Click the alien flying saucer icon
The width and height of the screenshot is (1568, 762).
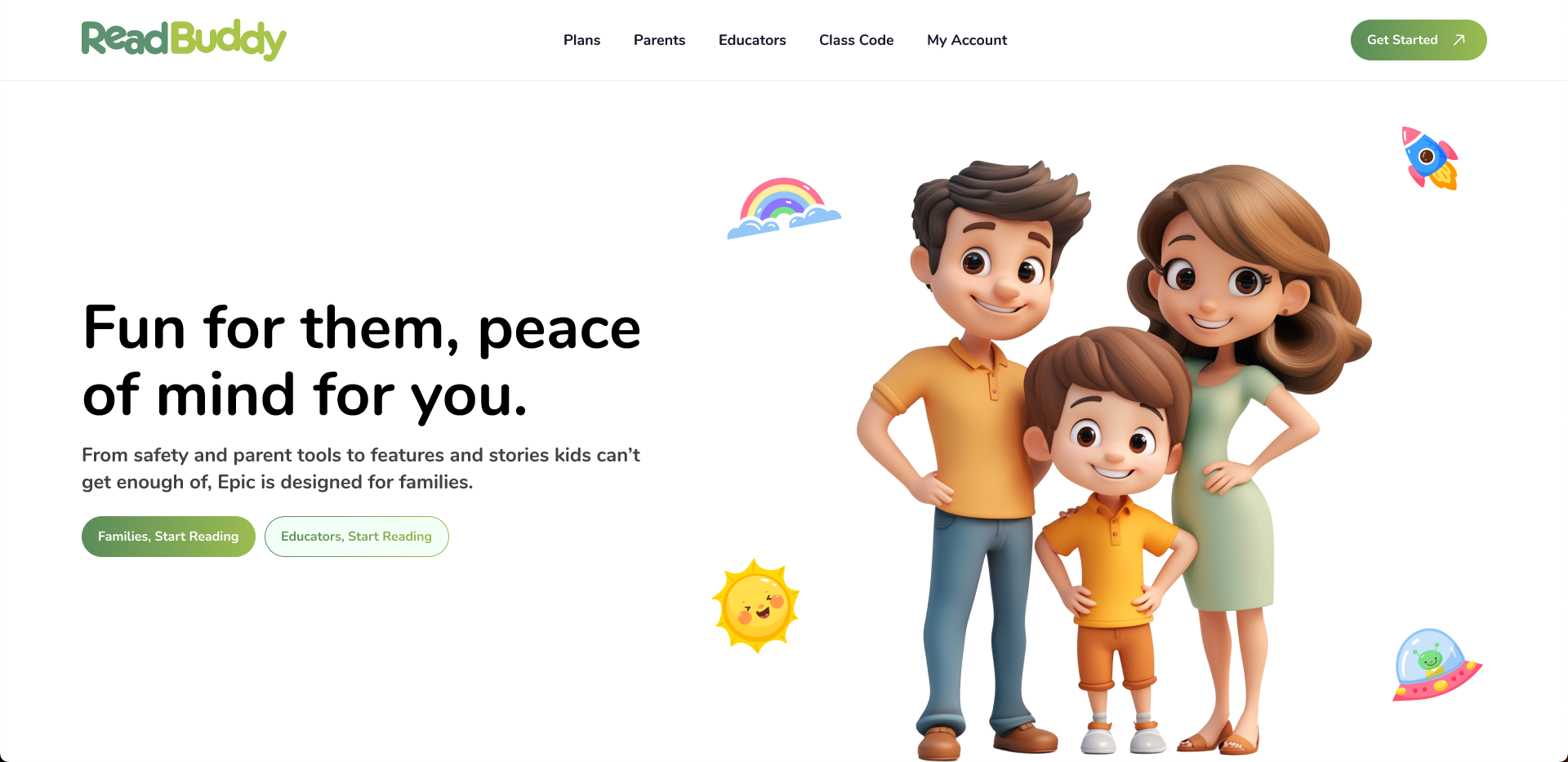pyautogui.click(x=1437, y=665)
